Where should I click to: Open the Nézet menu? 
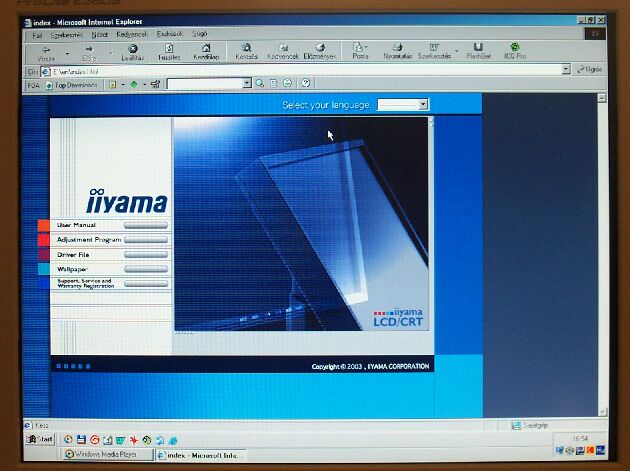coord(99,35)
